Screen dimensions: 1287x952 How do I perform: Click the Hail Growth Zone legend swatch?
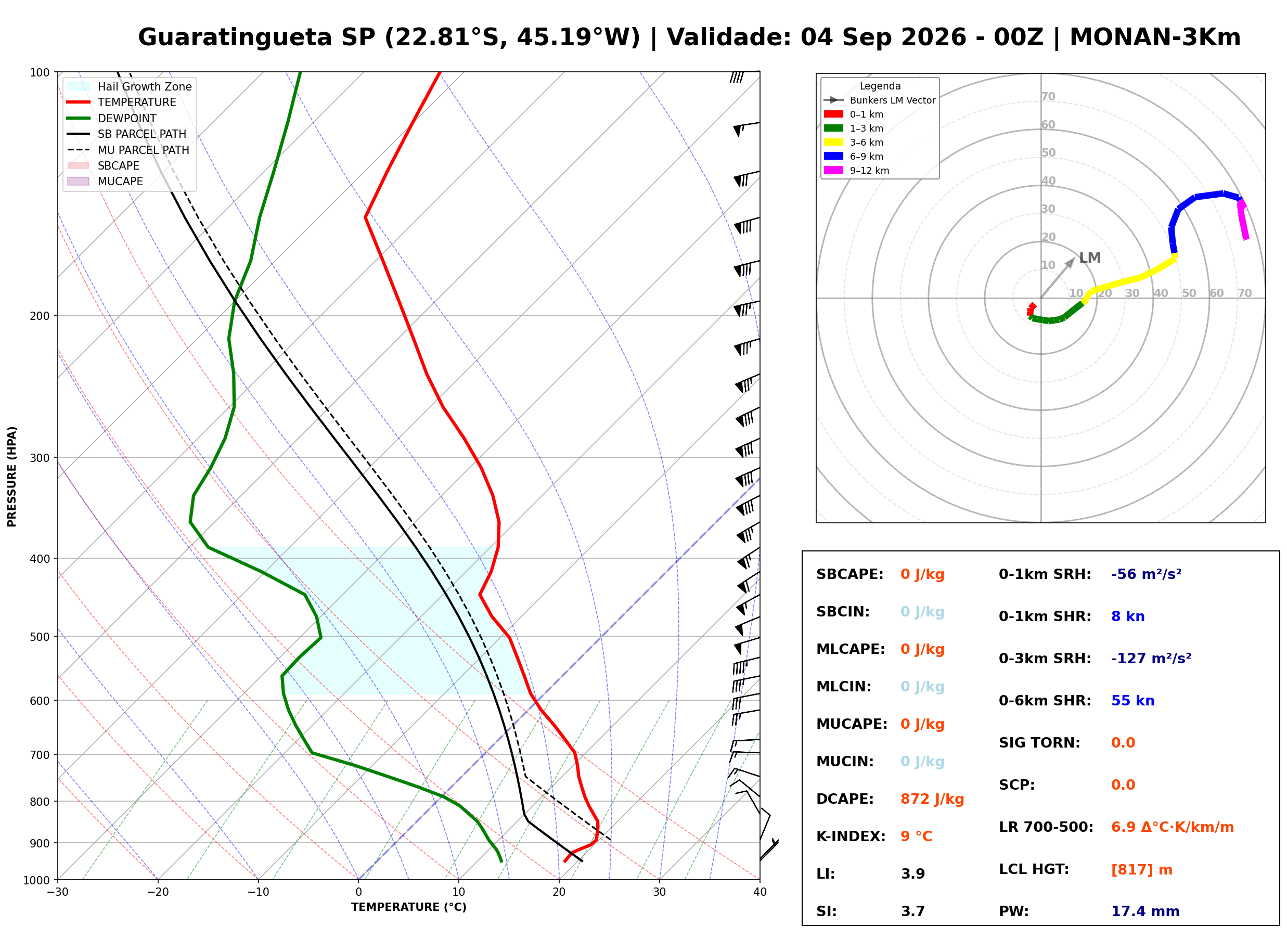pyautogui.click(x=79, y=86)
